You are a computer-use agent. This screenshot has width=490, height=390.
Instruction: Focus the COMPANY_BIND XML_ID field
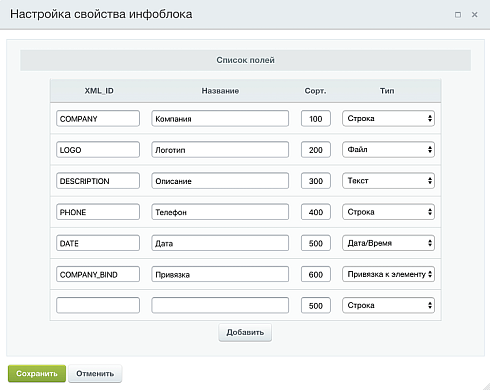(98, 274)
